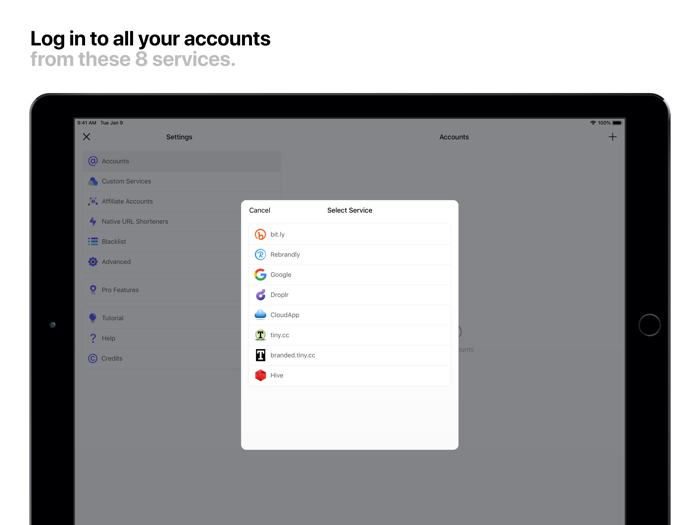Screen dimensions: 700x525
Task: Click the branded.tiny.cc black T icon
Action: click(260, 355)
